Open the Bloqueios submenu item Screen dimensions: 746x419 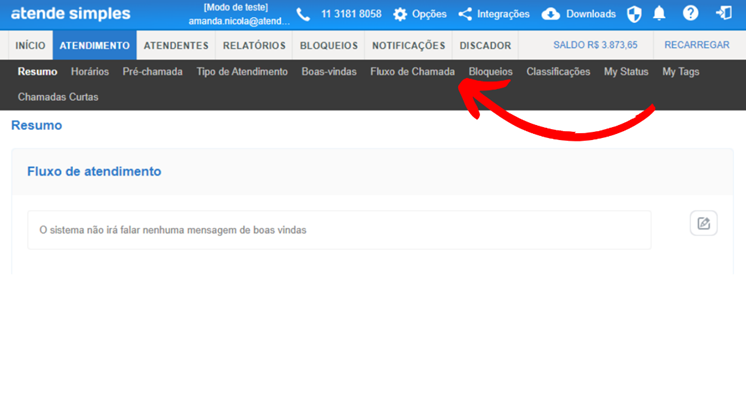click(491, 72)
